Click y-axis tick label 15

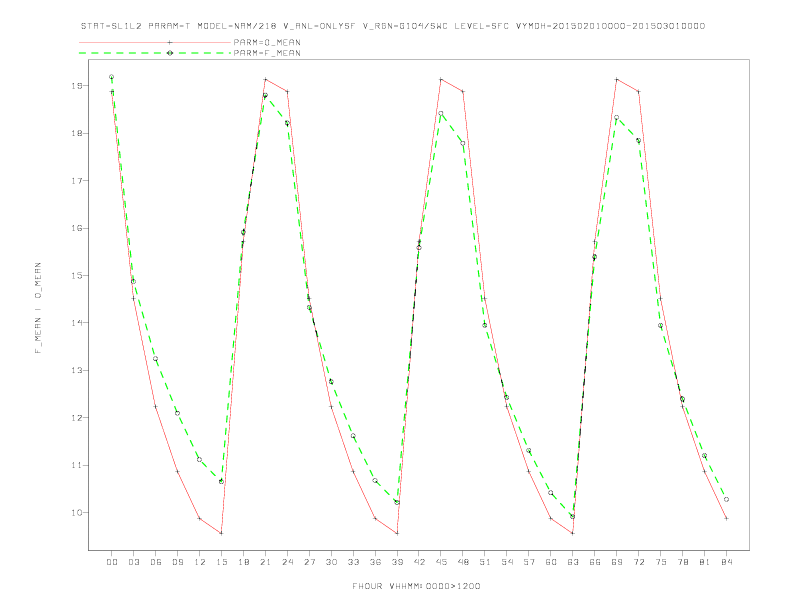[x=77, y=276]
